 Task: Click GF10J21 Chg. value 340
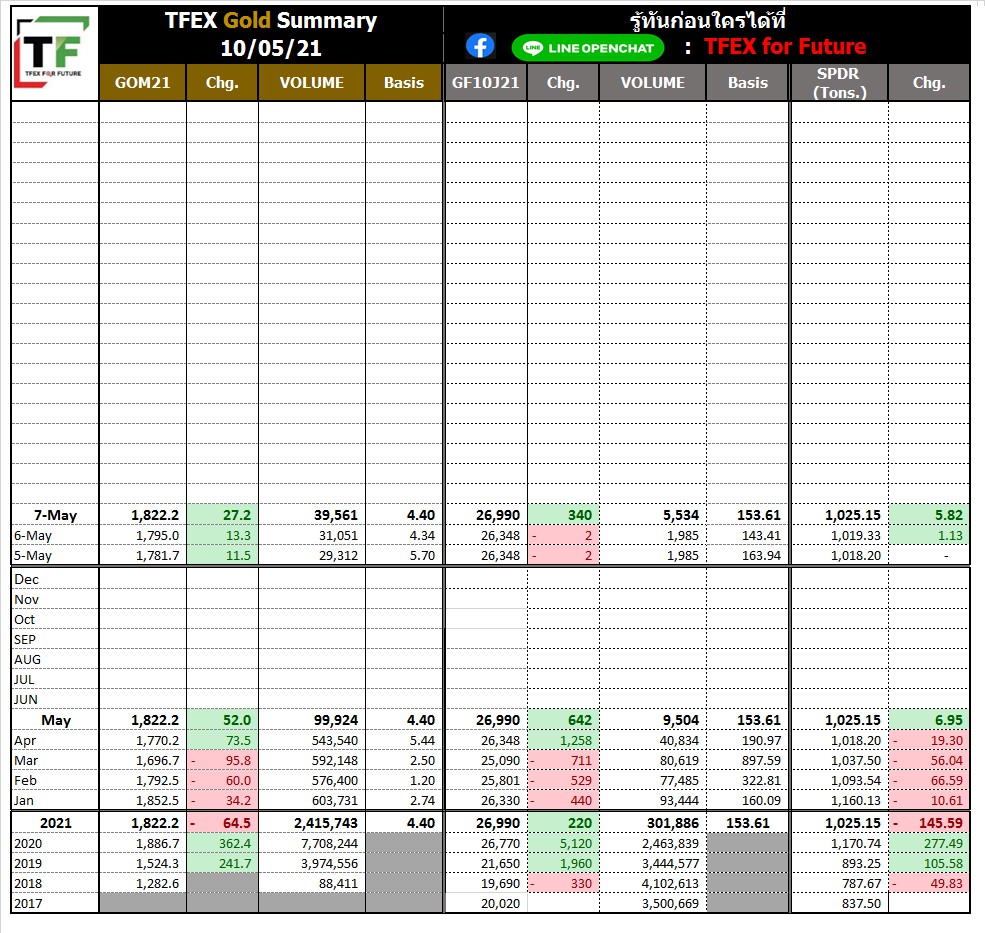580,515
